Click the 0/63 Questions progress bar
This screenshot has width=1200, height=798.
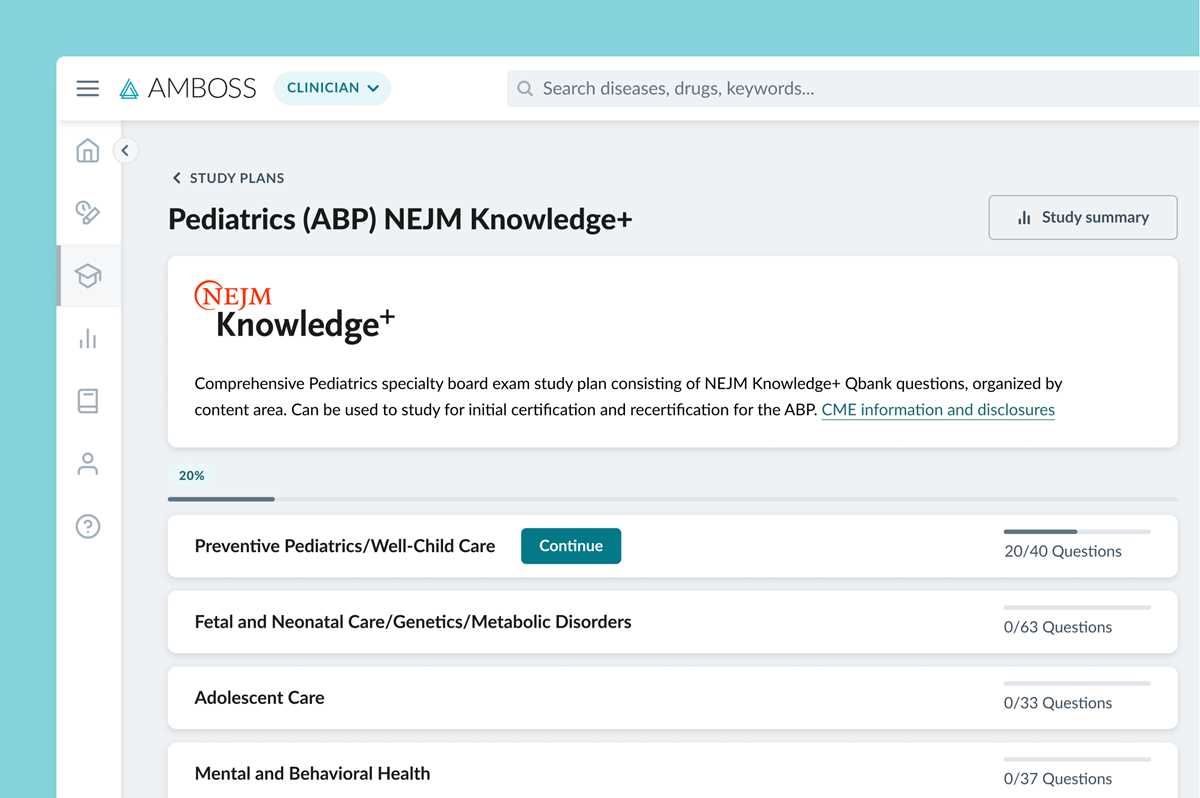pos(1077,607)
